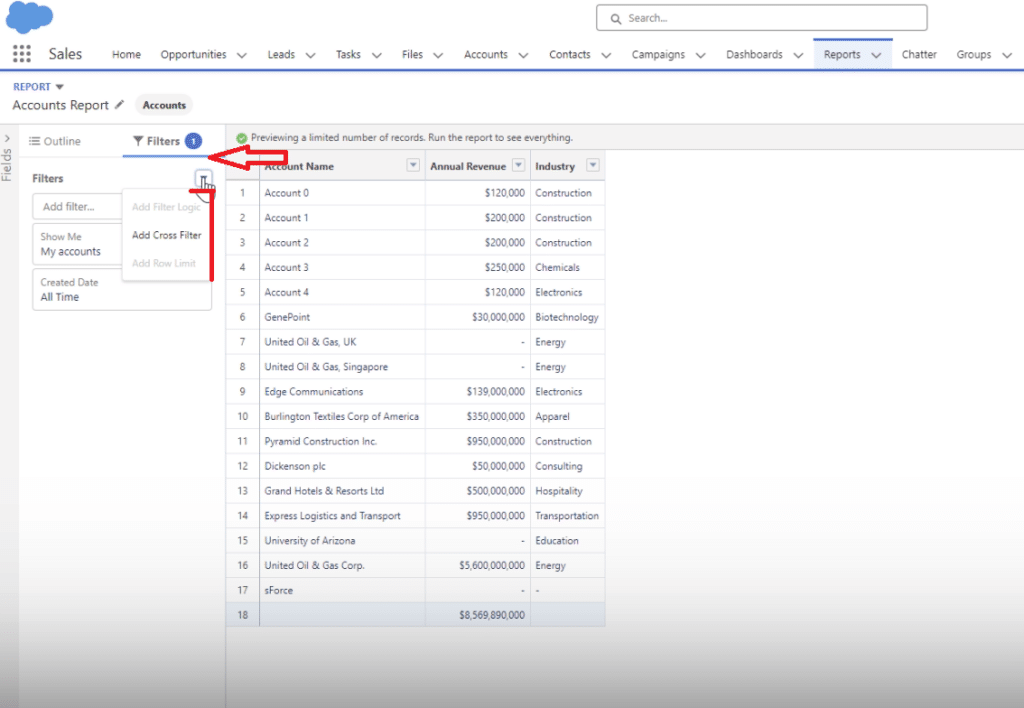This screenshot has height=708, width=1024.
Task: Select Grand Hotels & Resorts Ltd cell
Action: click(x=342, y=491)
